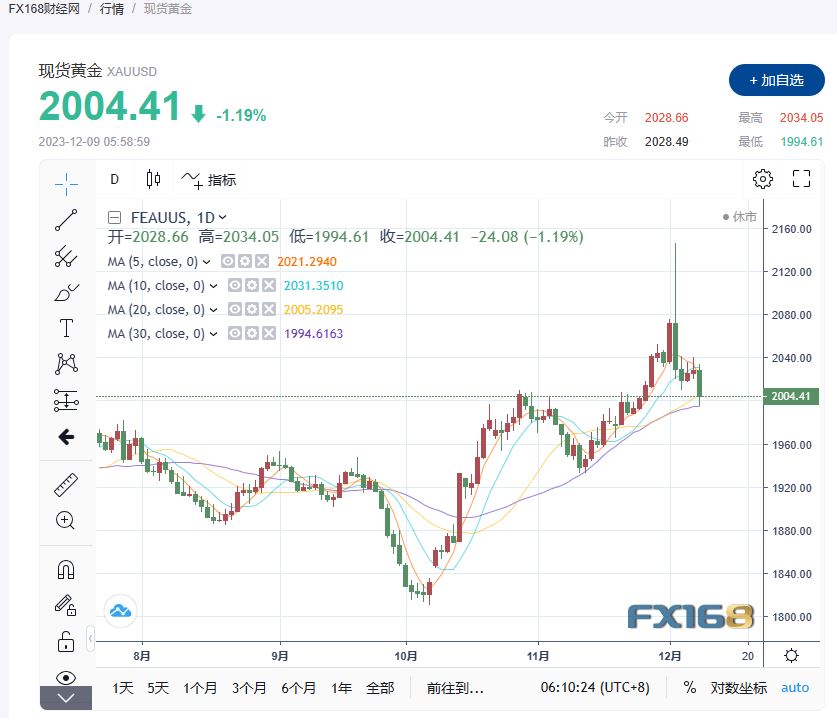Enter fullscreen chart mode
The width and height of the screenshot is (837, 718).
[x=801, y=179]
